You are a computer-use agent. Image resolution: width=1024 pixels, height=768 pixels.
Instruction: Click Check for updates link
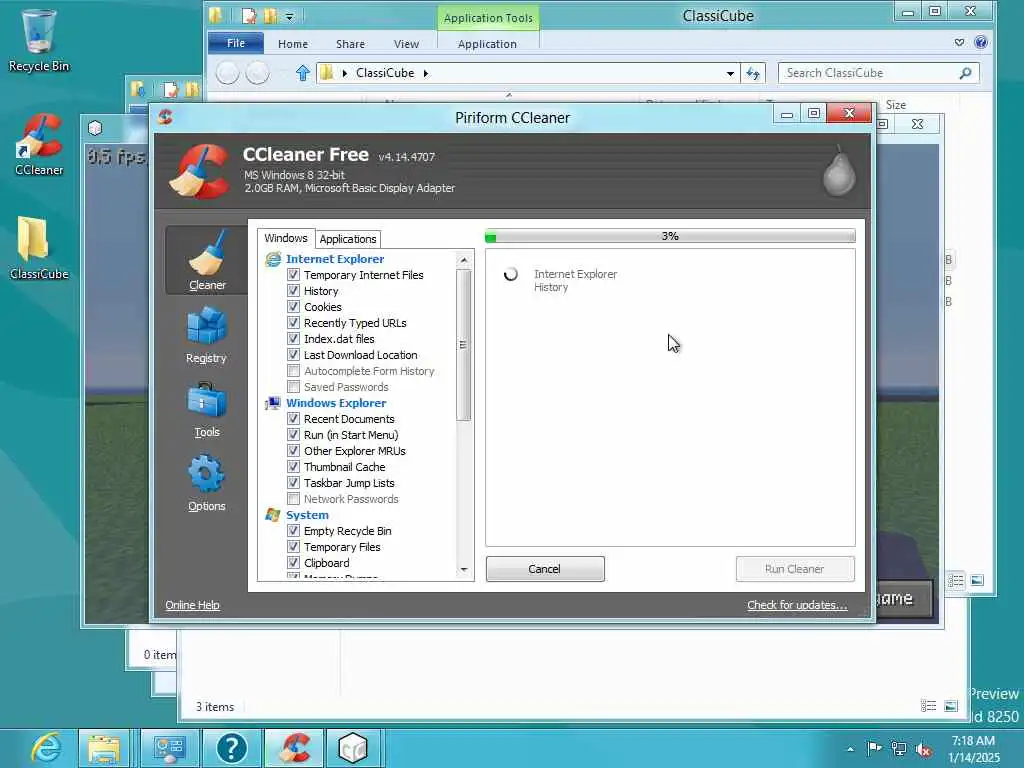pyautogui.click(x=797, y=605)
